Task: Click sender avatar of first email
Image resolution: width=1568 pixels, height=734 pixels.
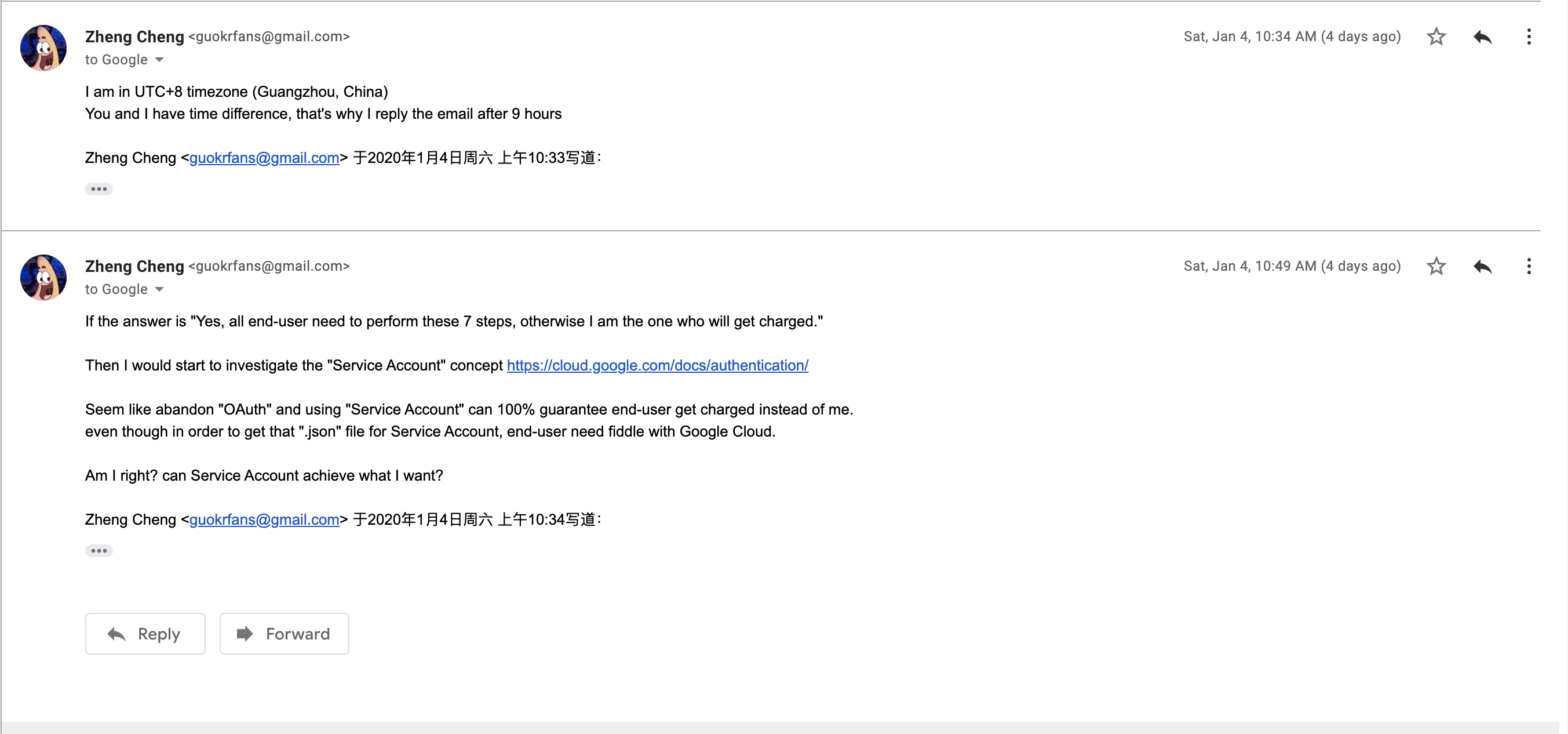Action: pos(43,48)
